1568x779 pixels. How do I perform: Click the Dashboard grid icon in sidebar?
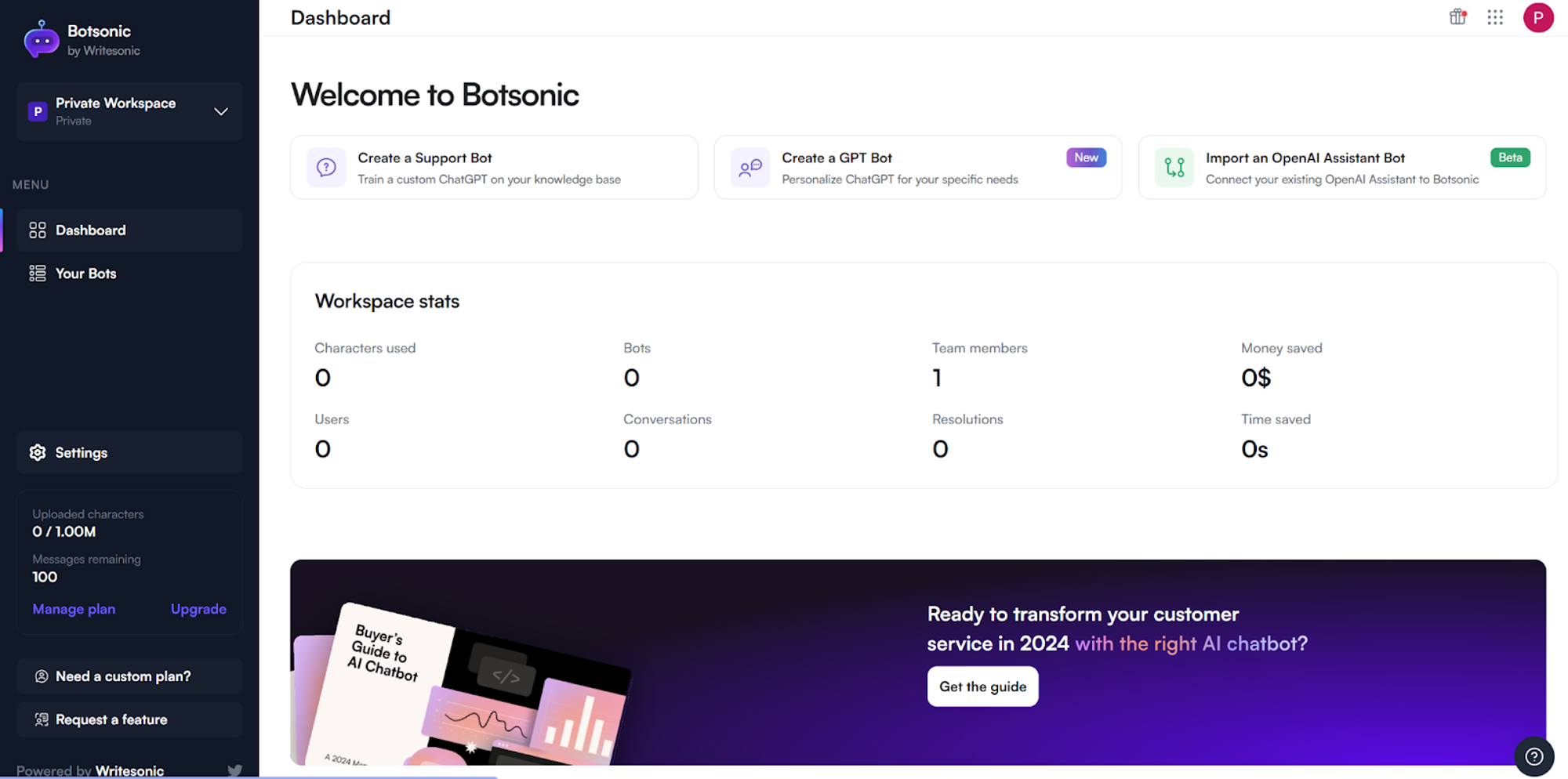(x=36, y=230)
